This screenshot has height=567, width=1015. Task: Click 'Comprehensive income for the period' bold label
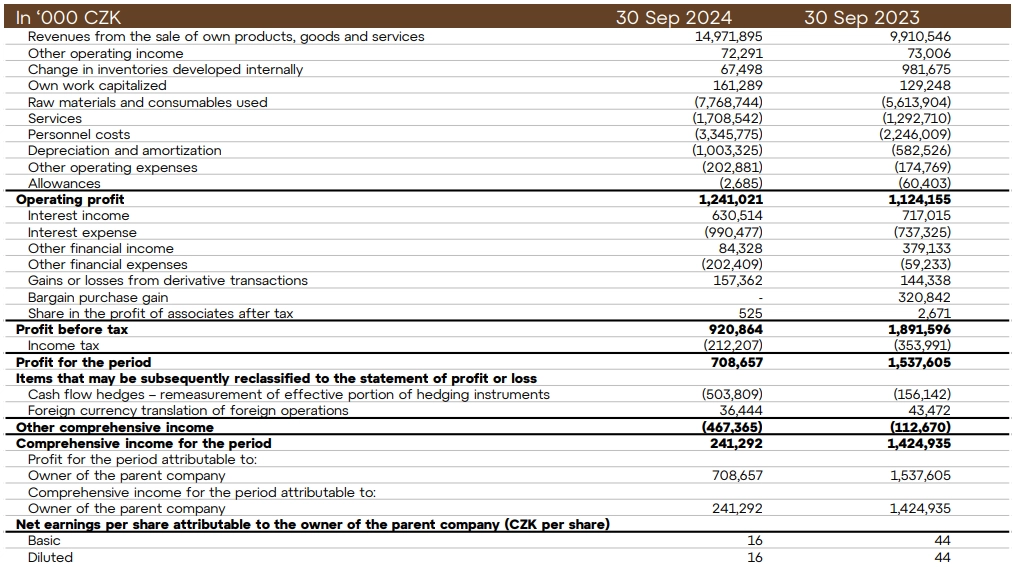pyautogui.click(x=144, y=444)
